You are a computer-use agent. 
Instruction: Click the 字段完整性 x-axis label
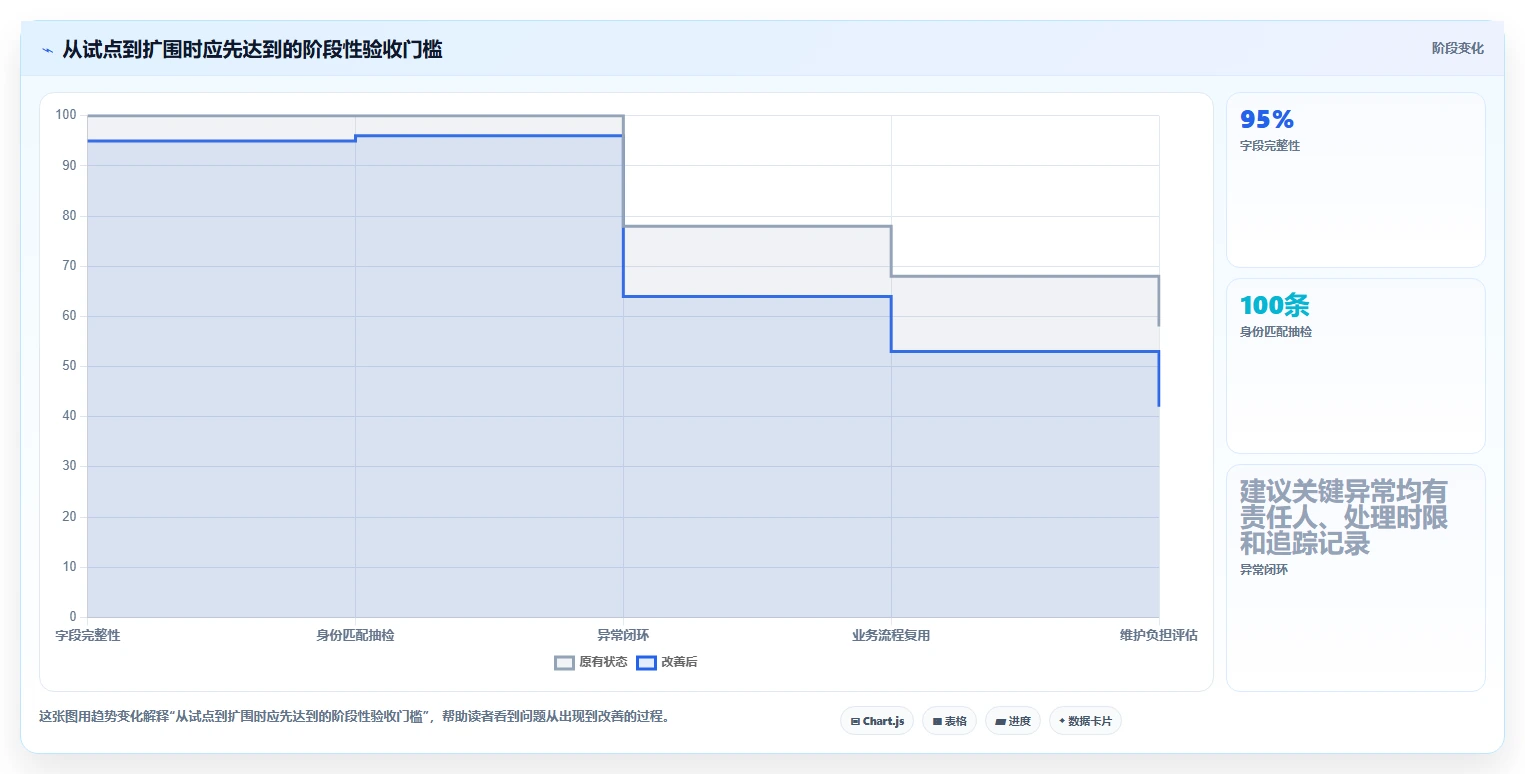tap(88, 635)
